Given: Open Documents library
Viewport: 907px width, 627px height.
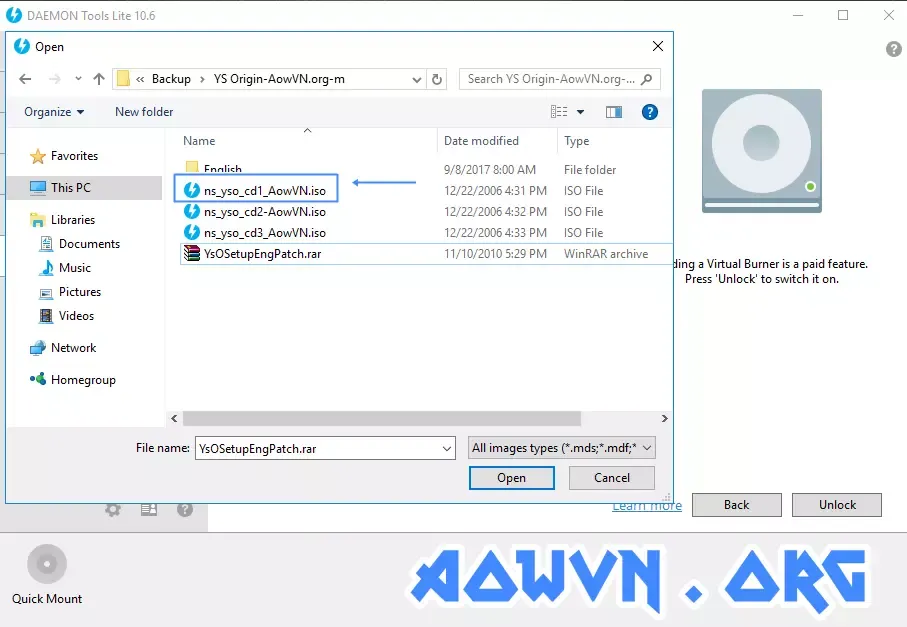Looking at the screenshot, I should pos(89,244).
